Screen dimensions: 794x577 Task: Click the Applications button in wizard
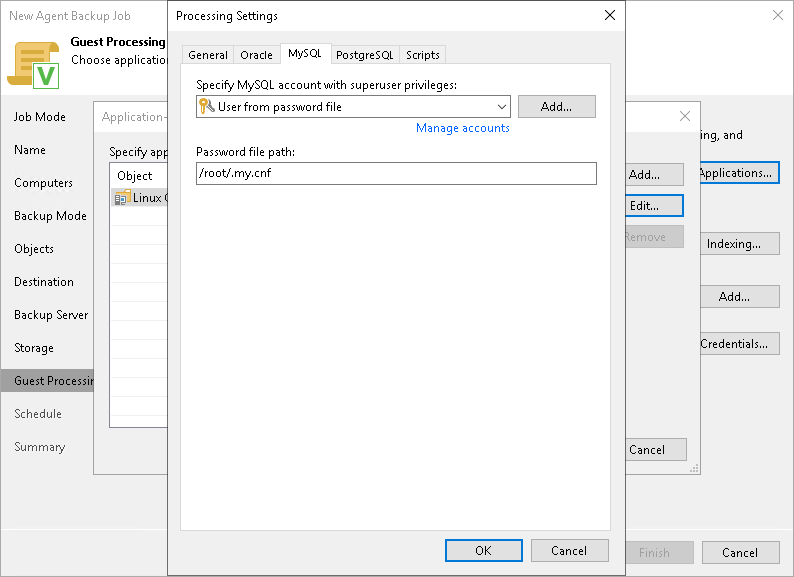pyautogui.click(x=740, y=173)
